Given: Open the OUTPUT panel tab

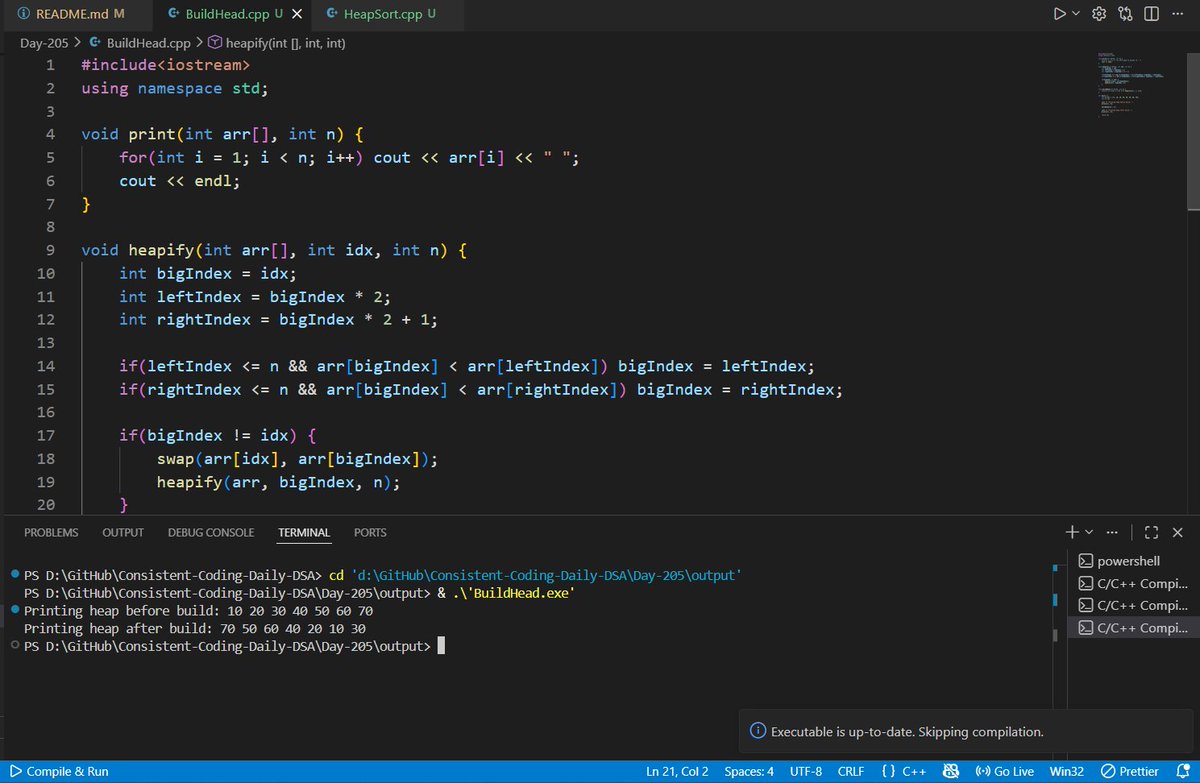Looking at the screenshot, I should [x=123, y=533].
